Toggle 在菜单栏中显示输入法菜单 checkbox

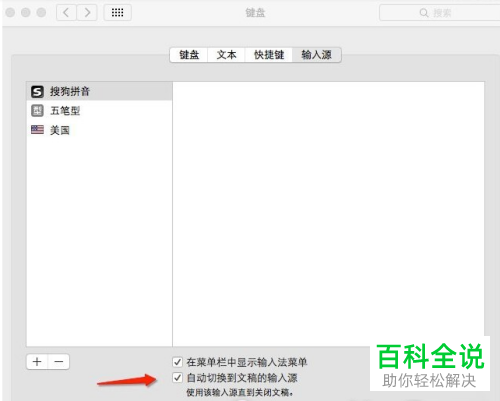point(178,362)
